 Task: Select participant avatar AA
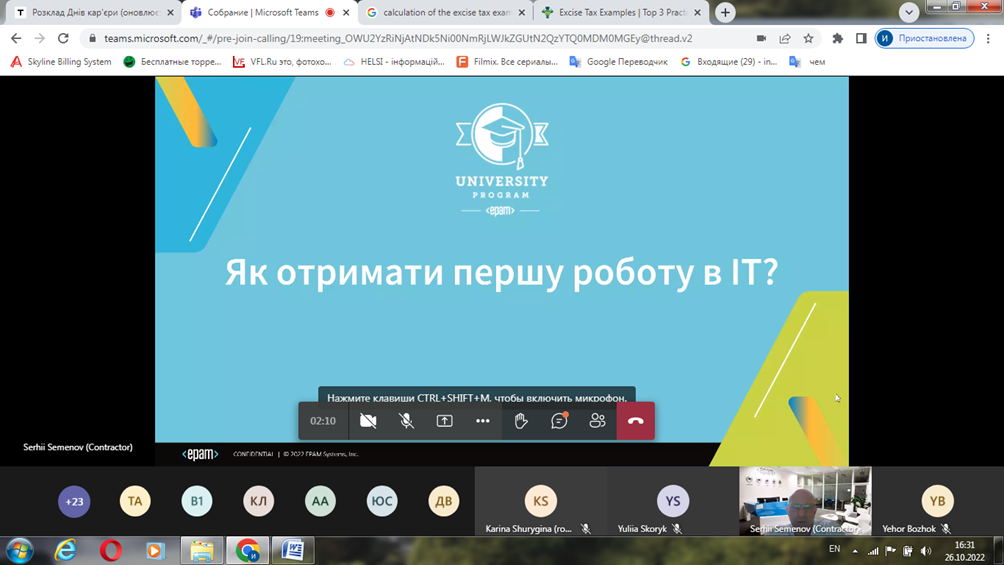(320, 501)
